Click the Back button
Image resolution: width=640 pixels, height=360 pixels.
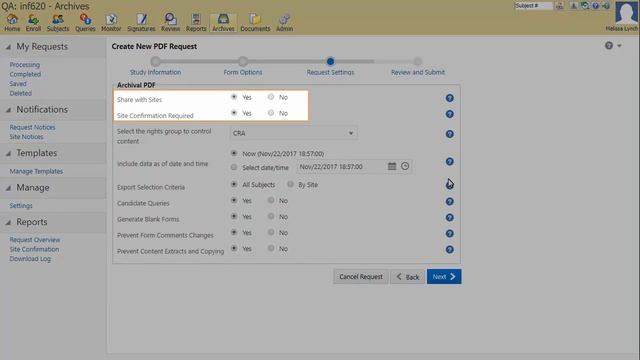tap(407, 277)
